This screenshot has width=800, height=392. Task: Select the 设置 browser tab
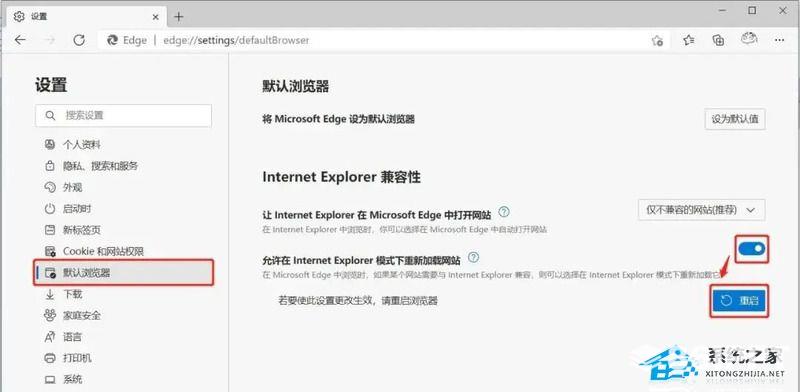pos(86,17)
